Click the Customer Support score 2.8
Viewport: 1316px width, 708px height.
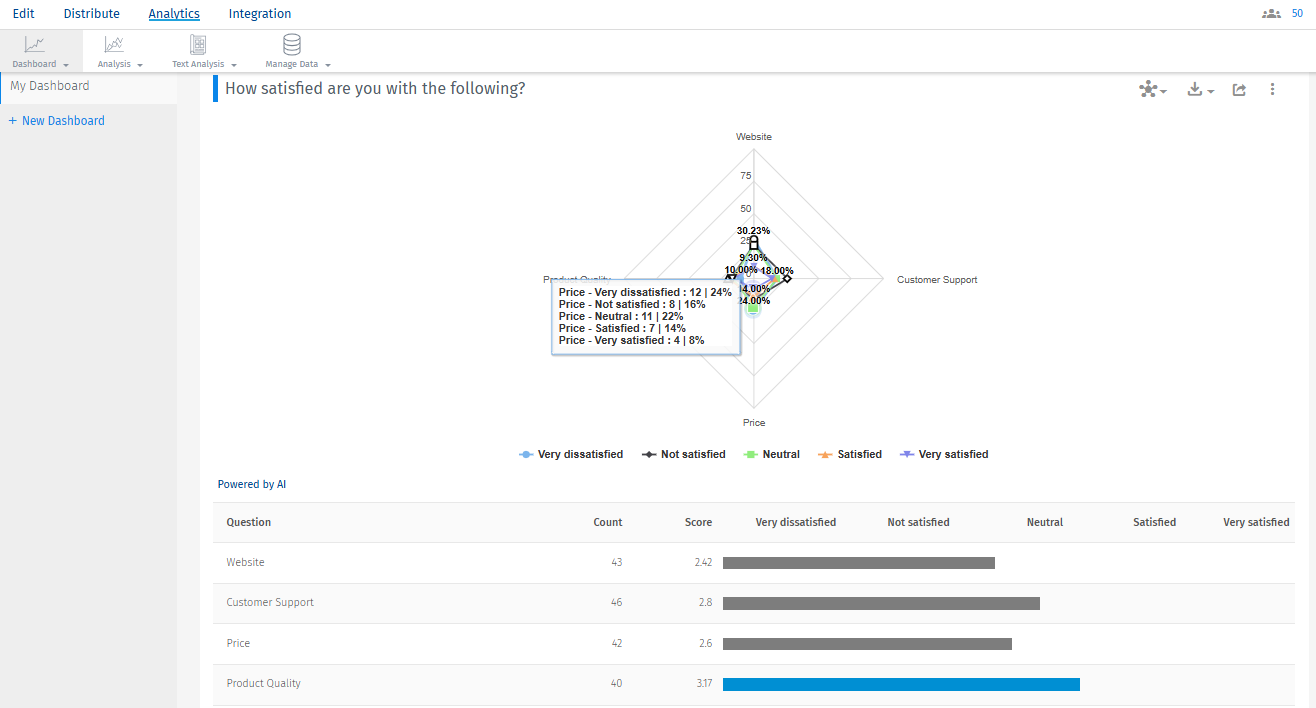pyautogui.click(x=704, y=603)
